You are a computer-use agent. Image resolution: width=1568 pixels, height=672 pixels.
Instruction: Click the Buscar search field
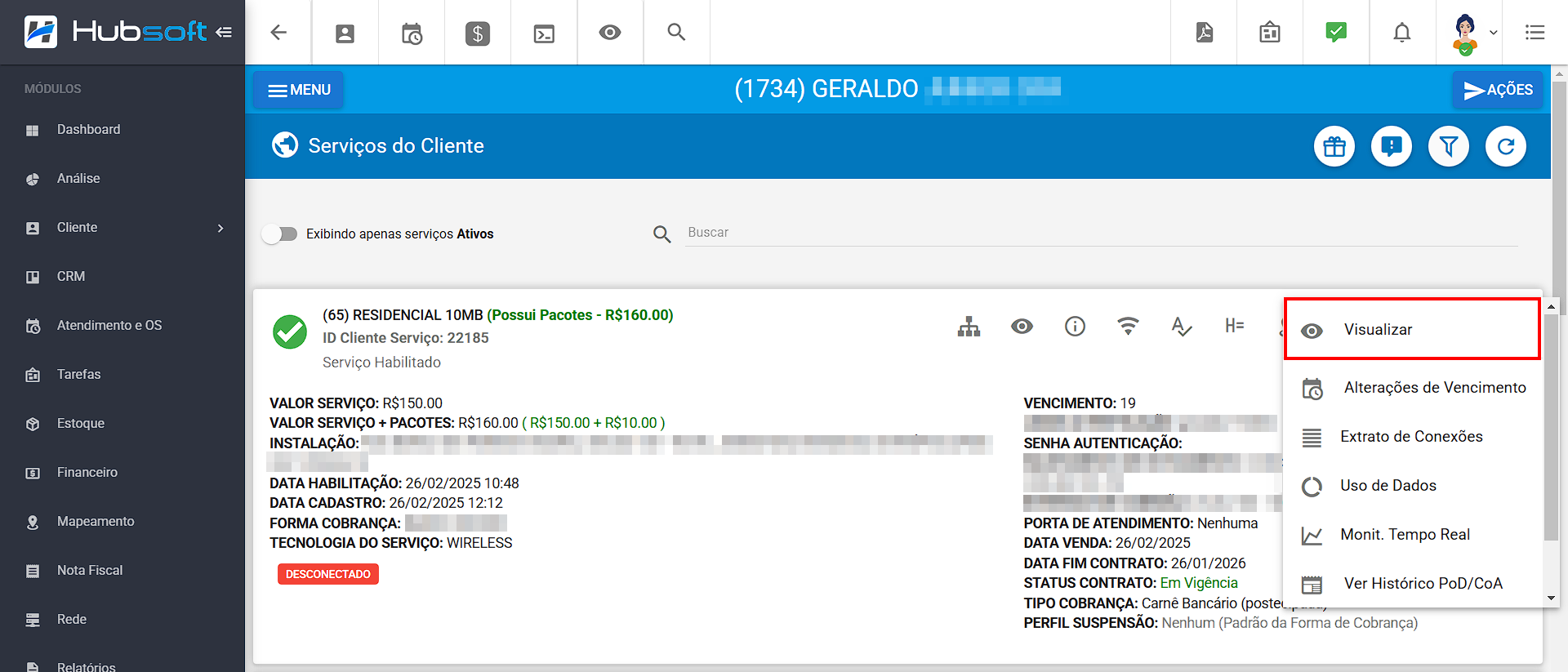tap(1101, 233)
